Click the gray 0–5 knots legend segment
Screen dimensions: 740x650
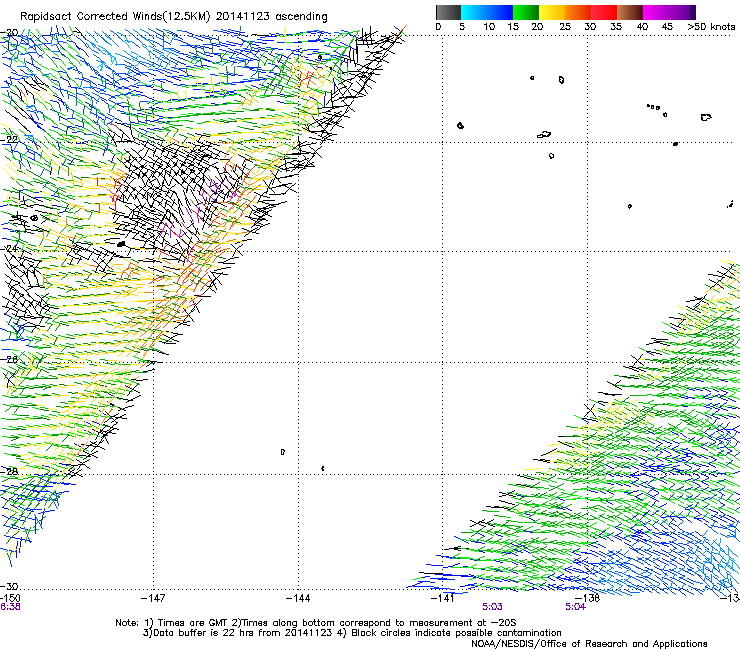tap(448, 12)
